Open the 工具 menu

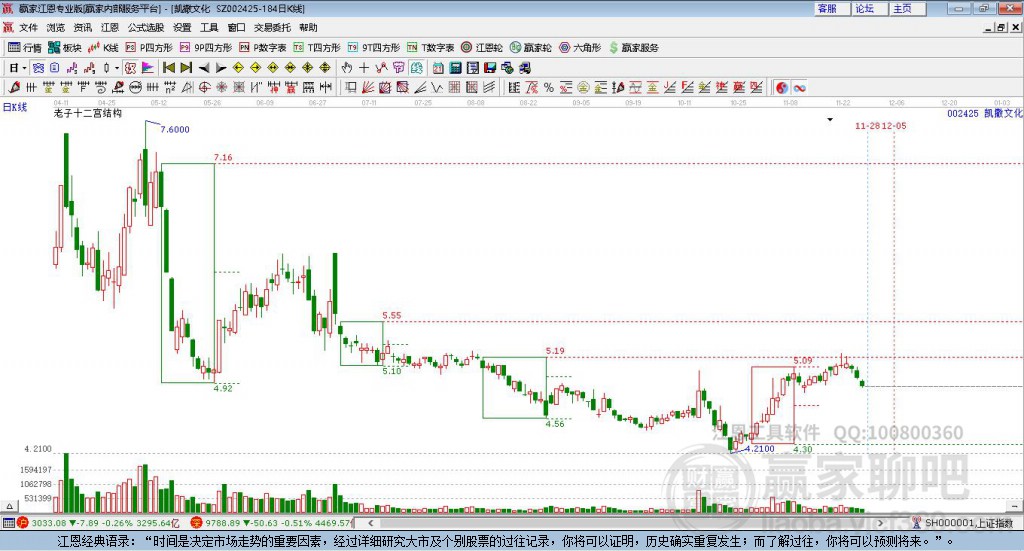tap(209, 27)
